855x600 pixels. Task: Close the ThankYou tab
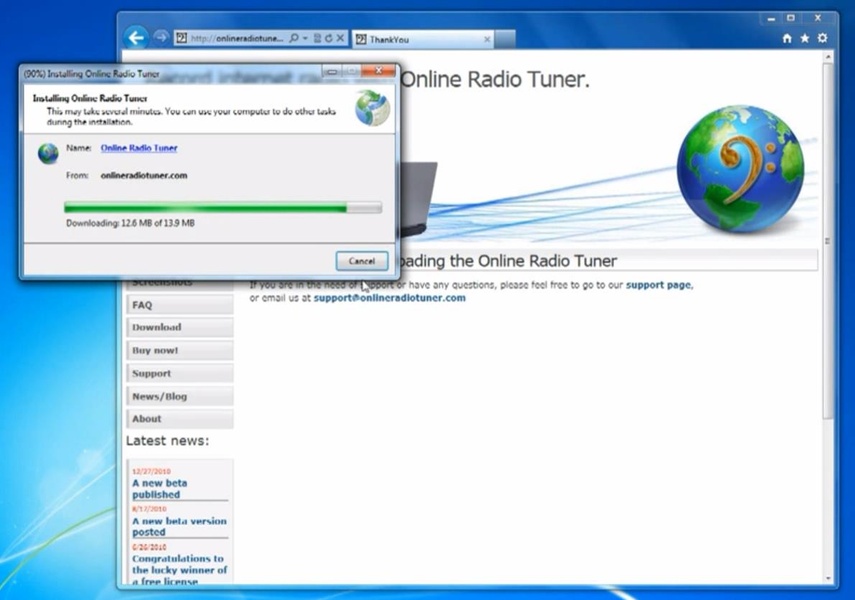[x=487, y=39]
